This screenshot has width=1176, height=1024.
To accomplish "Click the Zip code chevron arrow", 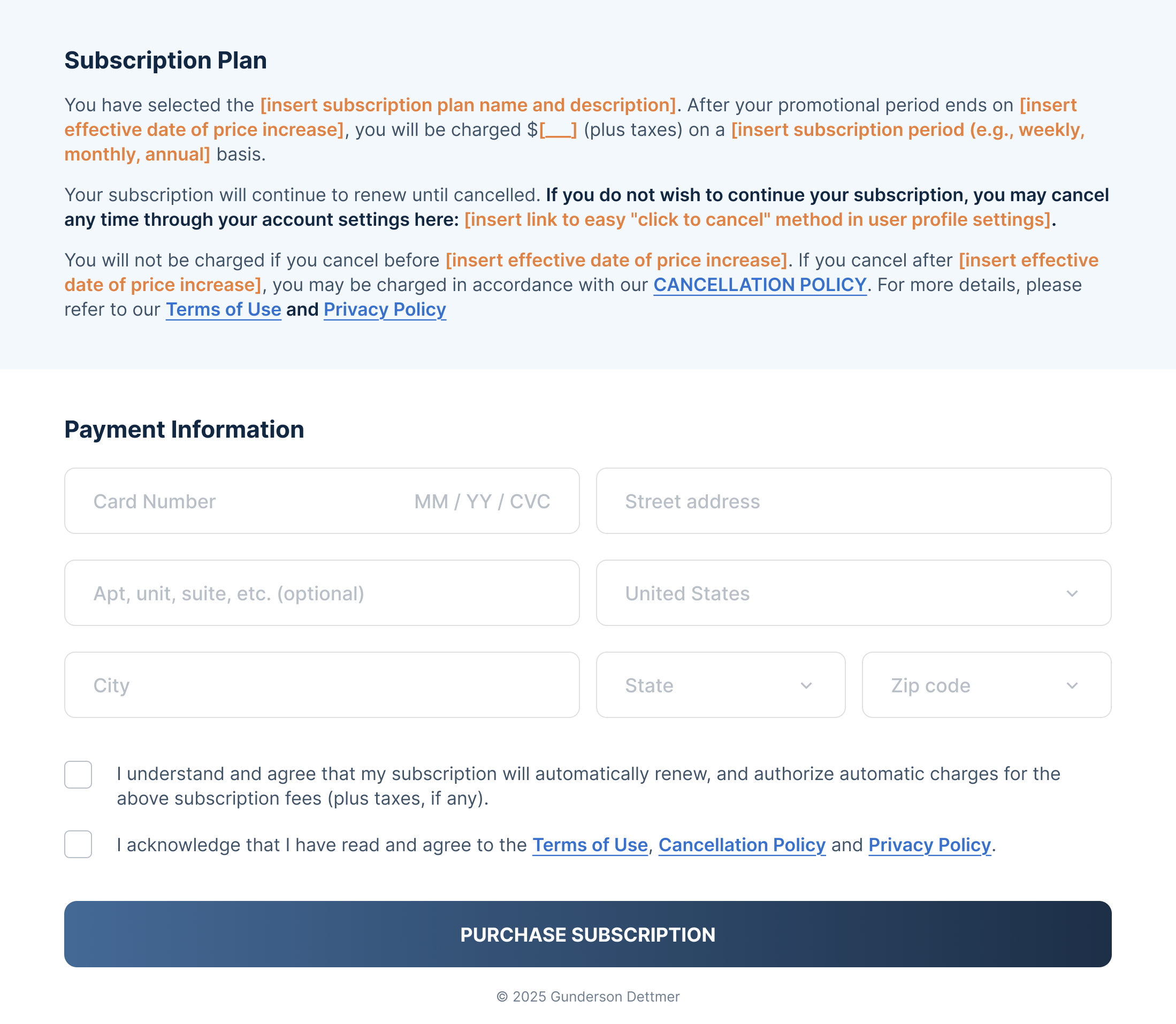I will click(1072, 685).
